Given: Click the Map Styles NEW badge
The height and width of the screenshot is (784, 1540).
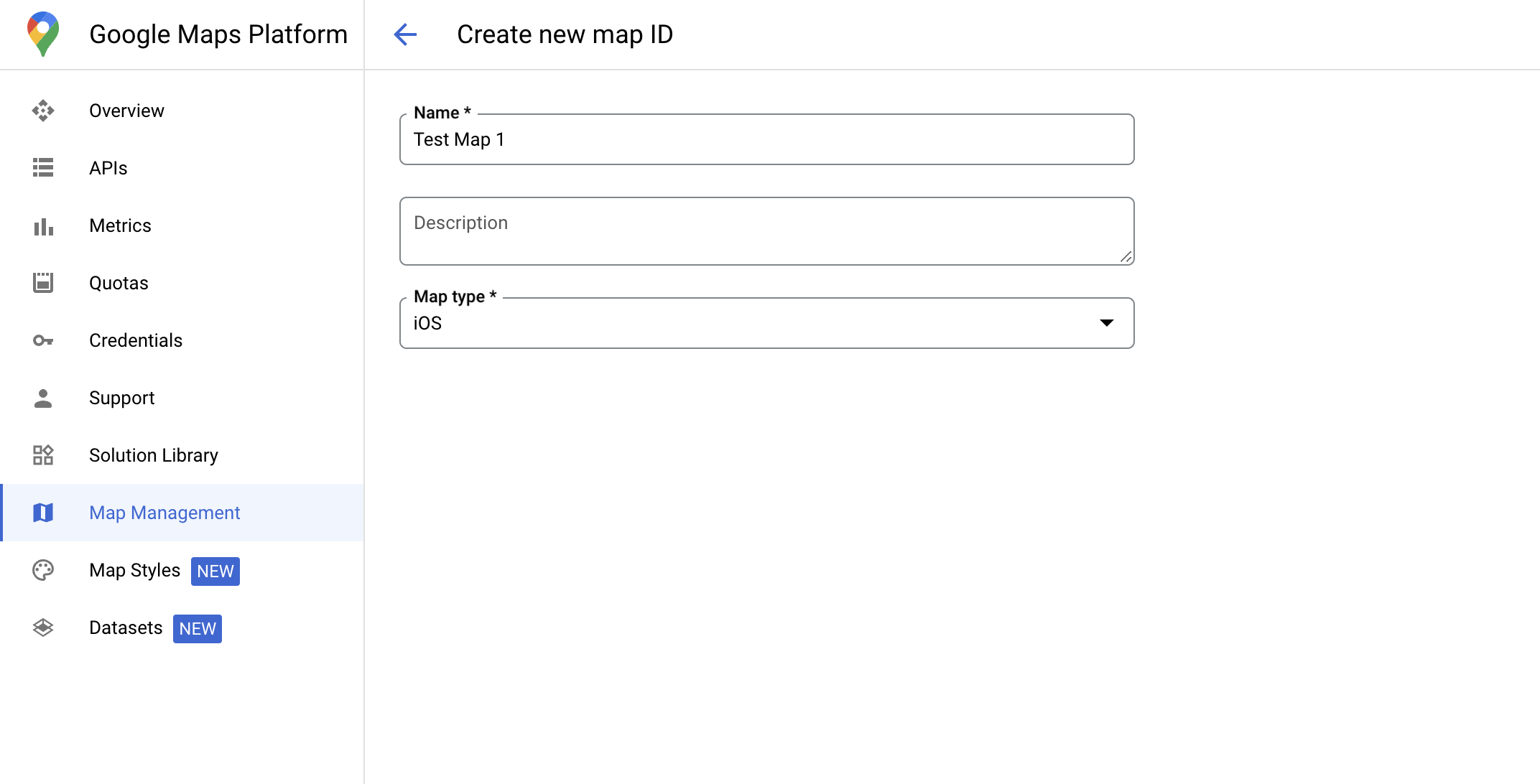Looking at the screenshot, I should 215,571.
